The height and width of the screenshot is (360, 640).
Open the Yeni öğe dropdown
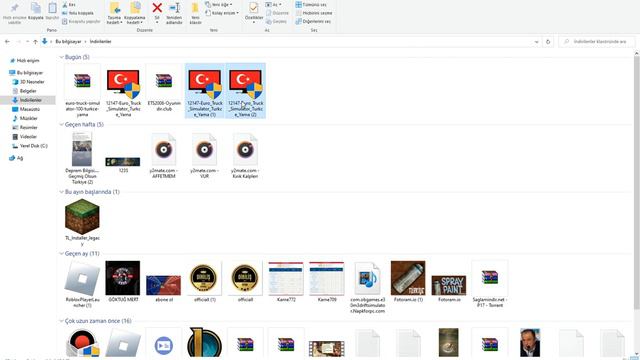(x=219, y=4)
